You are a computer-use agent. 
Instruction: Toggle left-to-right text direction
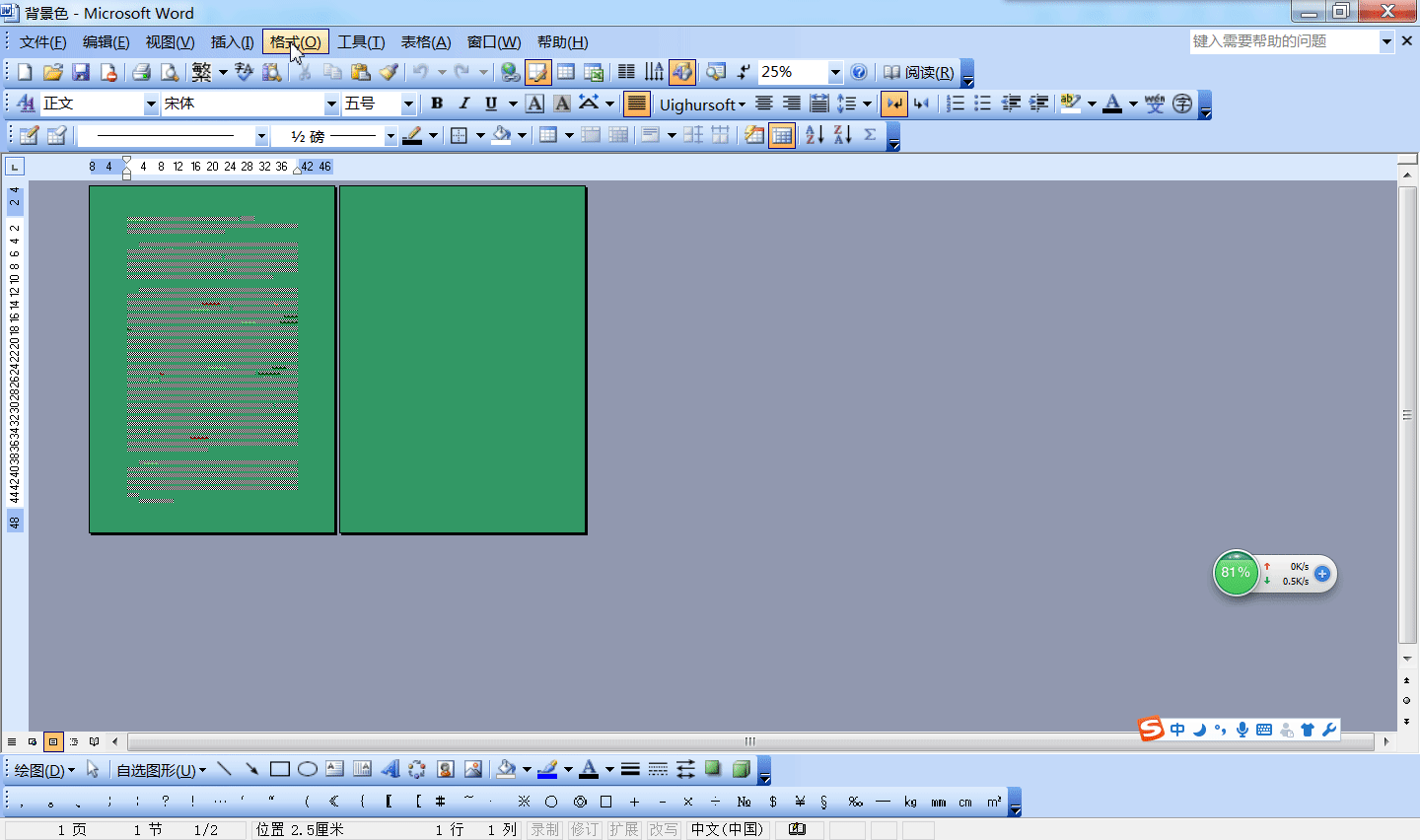pyautogui.click(x=894, y=104)
